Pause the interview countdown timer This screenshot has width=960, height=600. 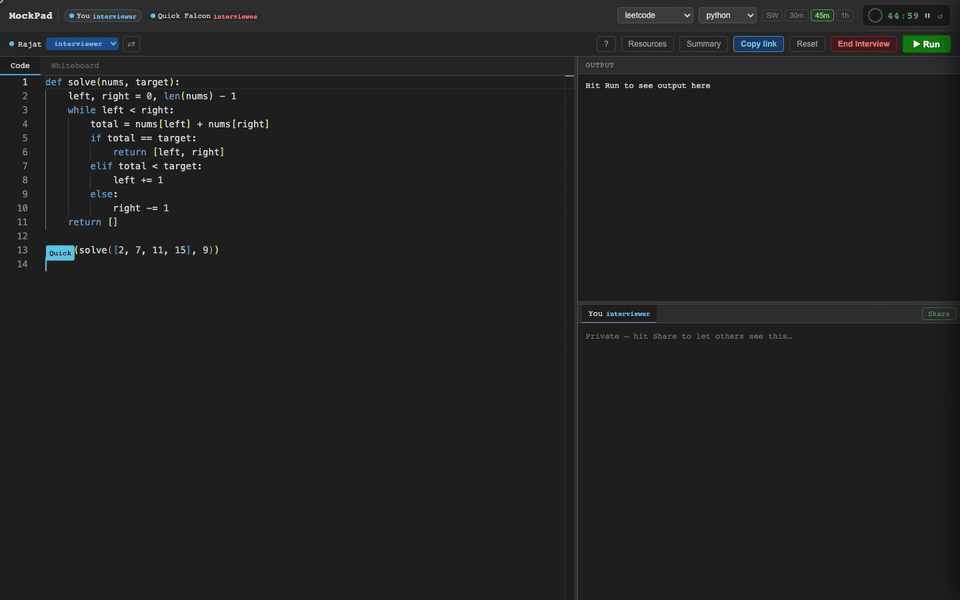(x=928, y=16)
